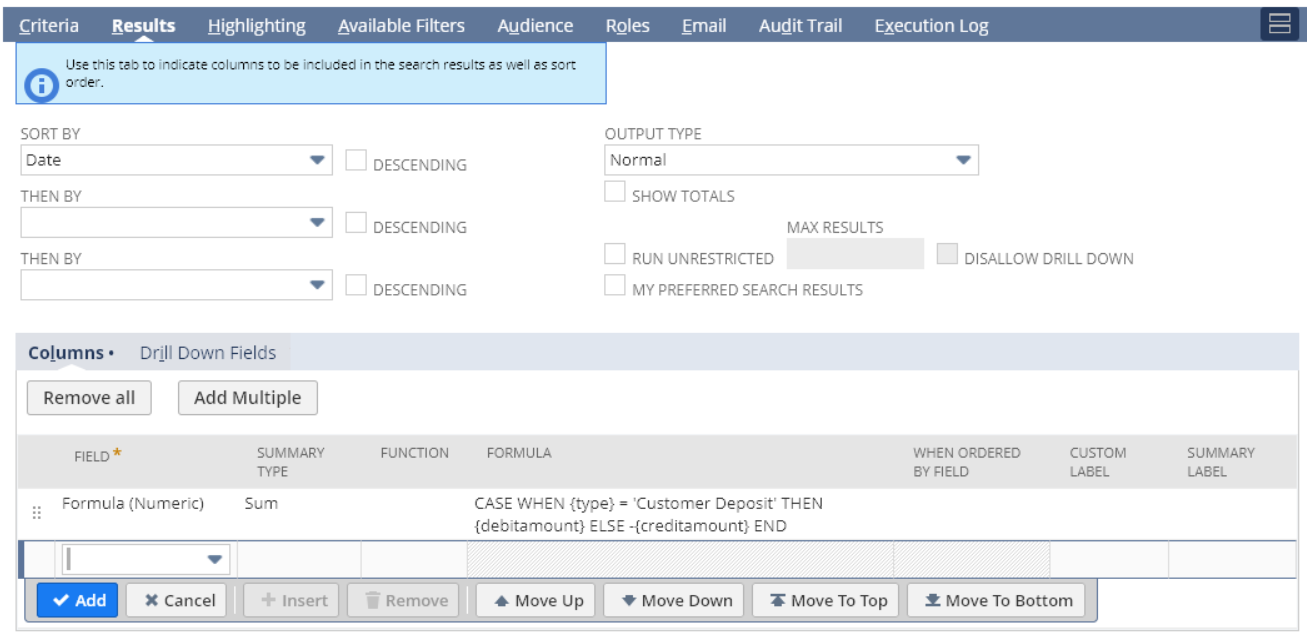The height and width of the screenshot is (641, 1307).
Task: Grab the drag handle on Formula (Numeric) row
Action: [x=37, y=513]
